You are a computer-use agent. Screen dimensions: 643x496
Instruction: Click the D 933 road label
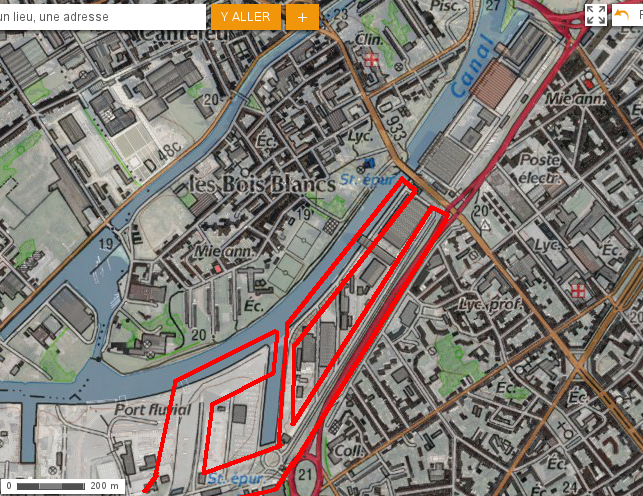pyautogui.click(x=393, y=122)
